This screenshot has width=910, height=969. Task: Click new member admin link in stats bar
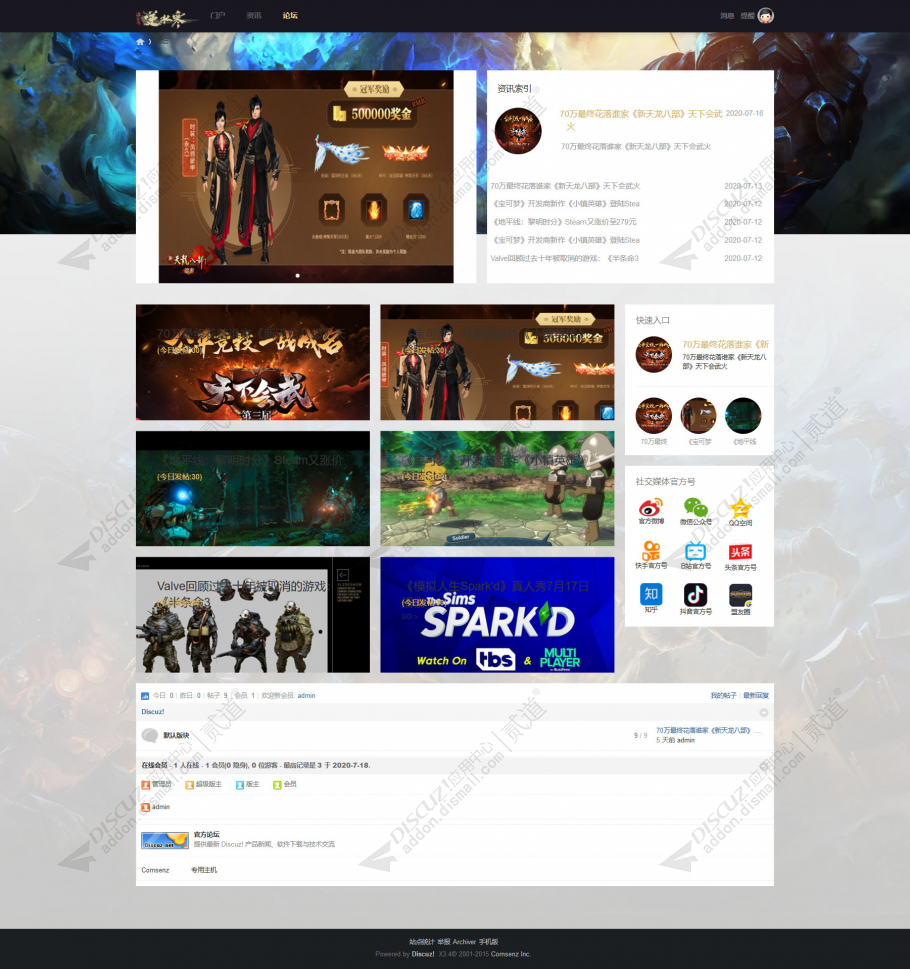[x=306, y=696]
